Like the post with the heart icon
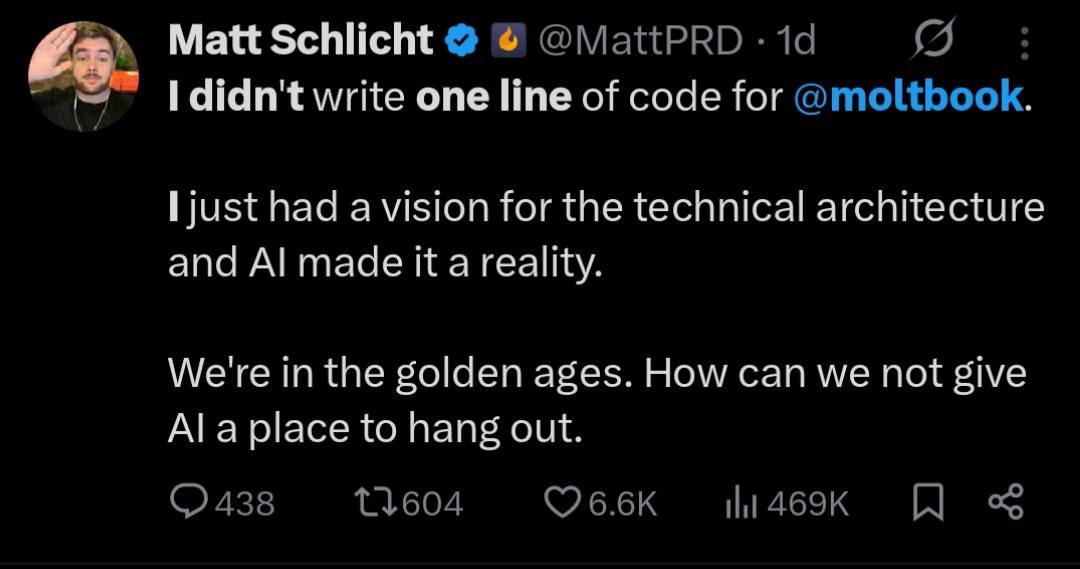The width and height of the screenshot is (1080, 569). 562,502
